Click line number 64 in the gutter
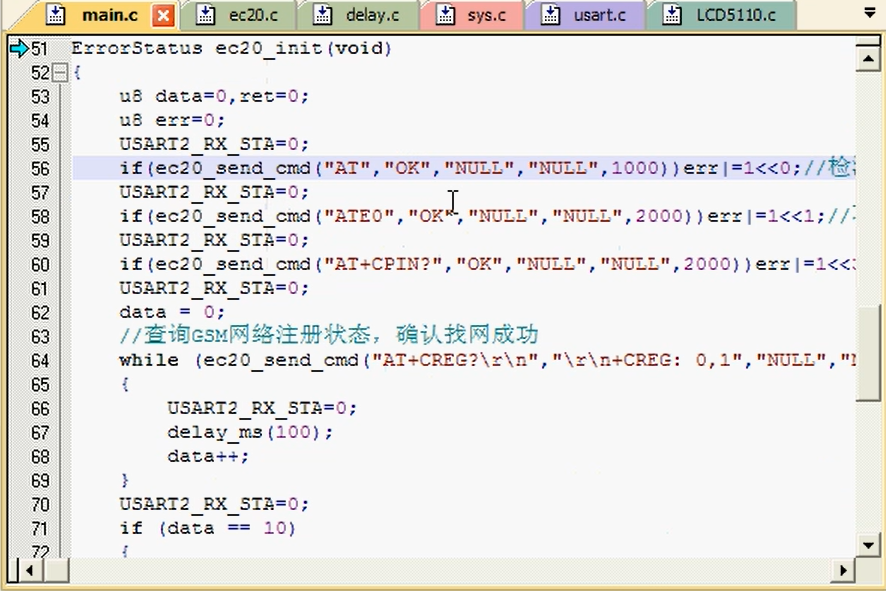Image resolution: width=886 pixels, height=591 pixels. (x=40, y=361)
